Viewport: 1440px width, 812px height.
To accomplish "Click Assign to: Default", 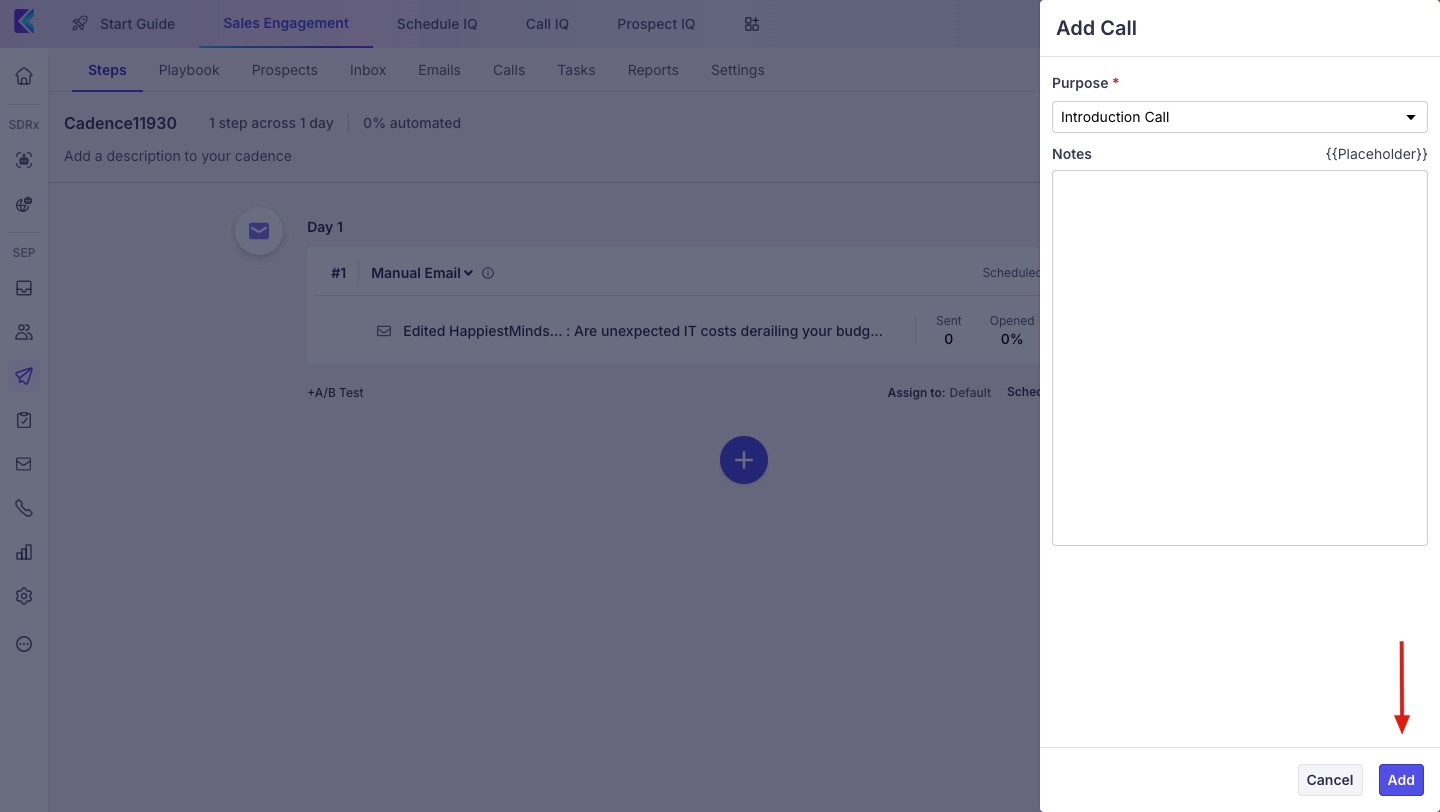I will 939,393.
